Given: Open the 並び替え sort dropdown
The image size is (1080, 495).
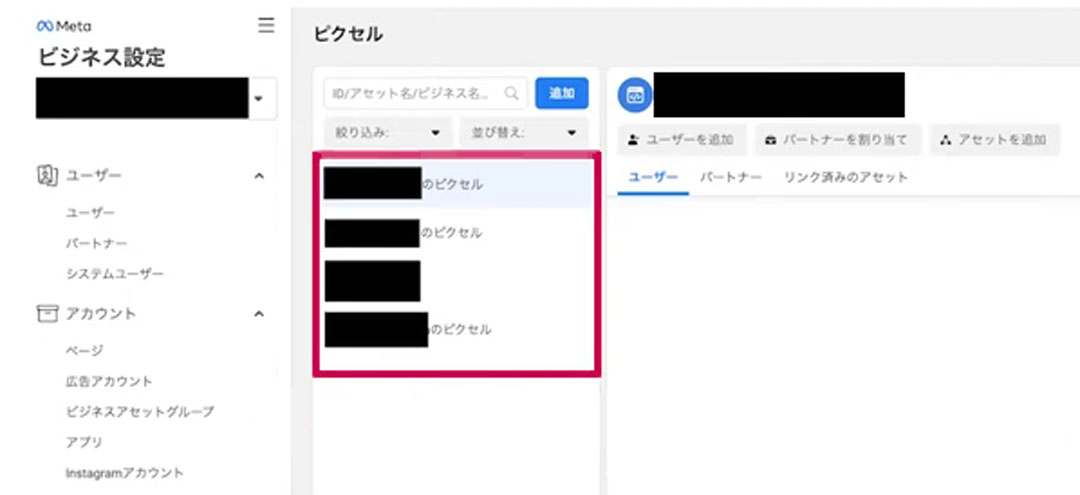Looking at the screenshot, I should (523, 132).
